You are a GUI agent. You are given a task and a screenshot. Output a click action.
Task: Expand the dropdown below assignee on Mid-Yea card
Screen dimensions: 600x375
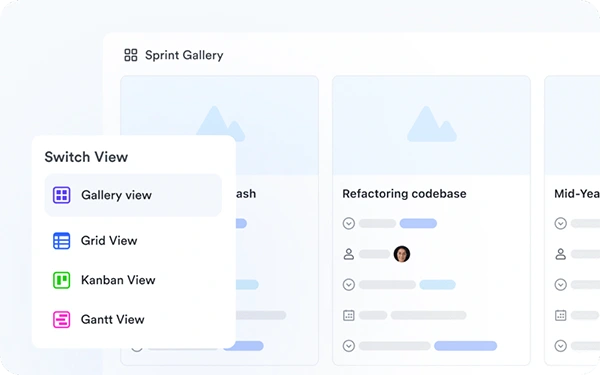(561, 285)
